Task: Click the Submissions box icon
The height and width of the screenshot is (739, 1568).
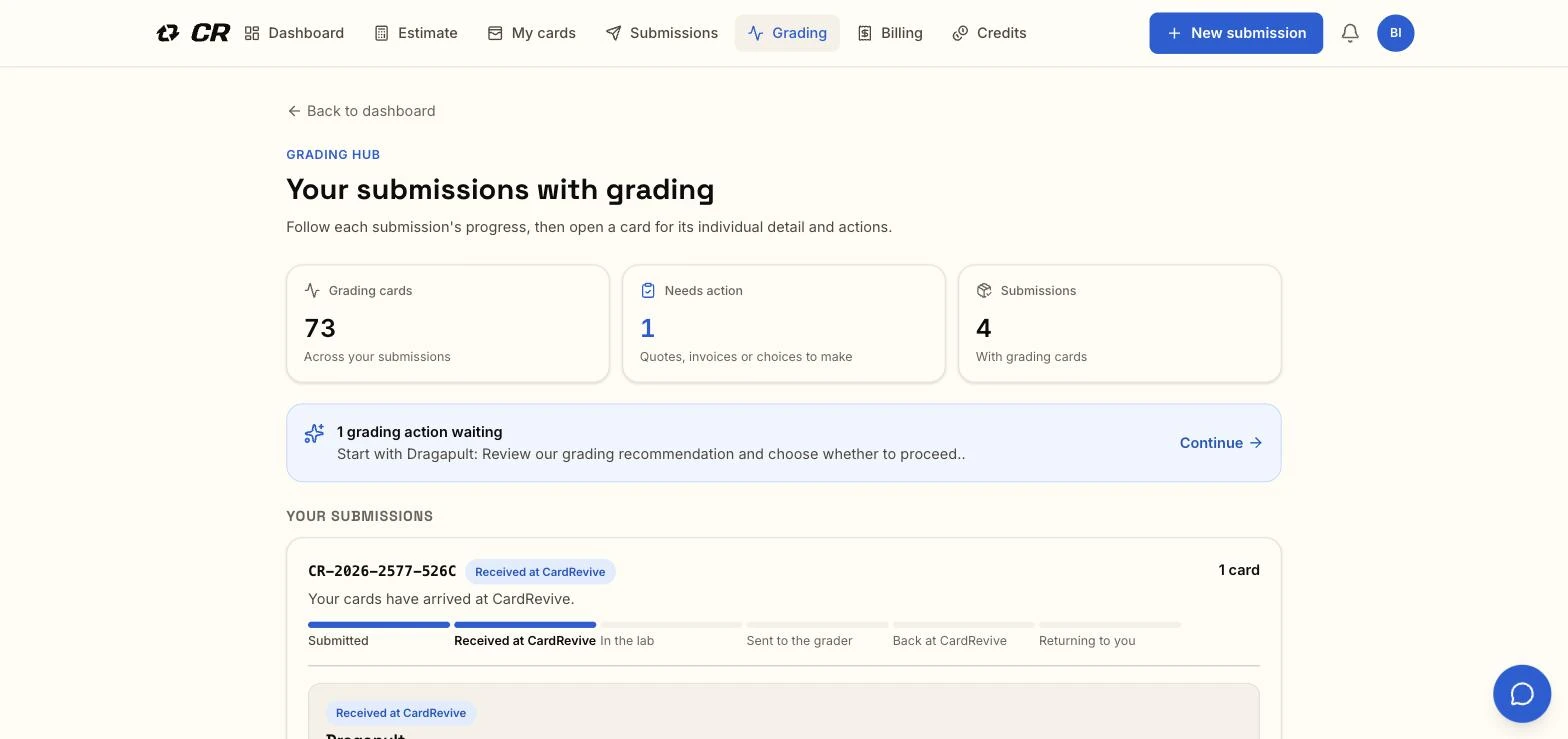Action: pos(984,290)
